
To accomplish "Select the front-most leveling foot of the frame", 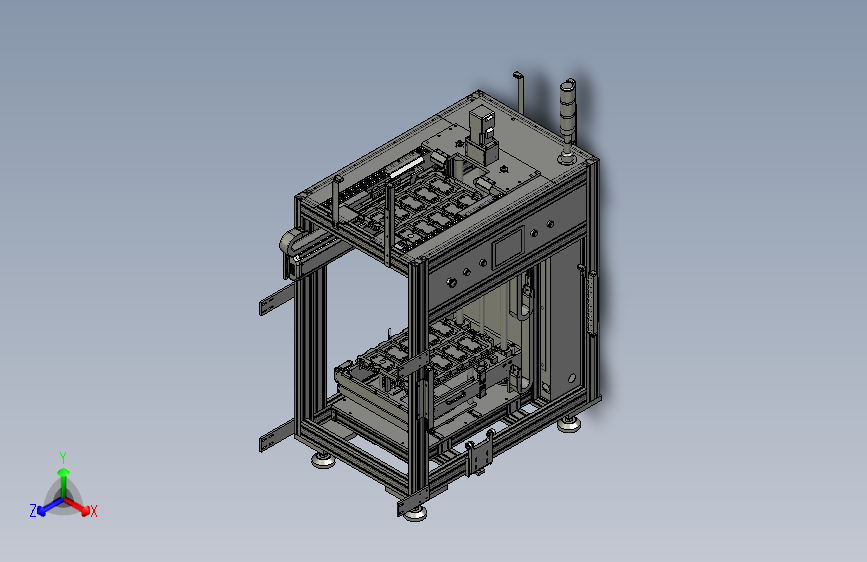I will pyautogui.click(x=415, y=514).
